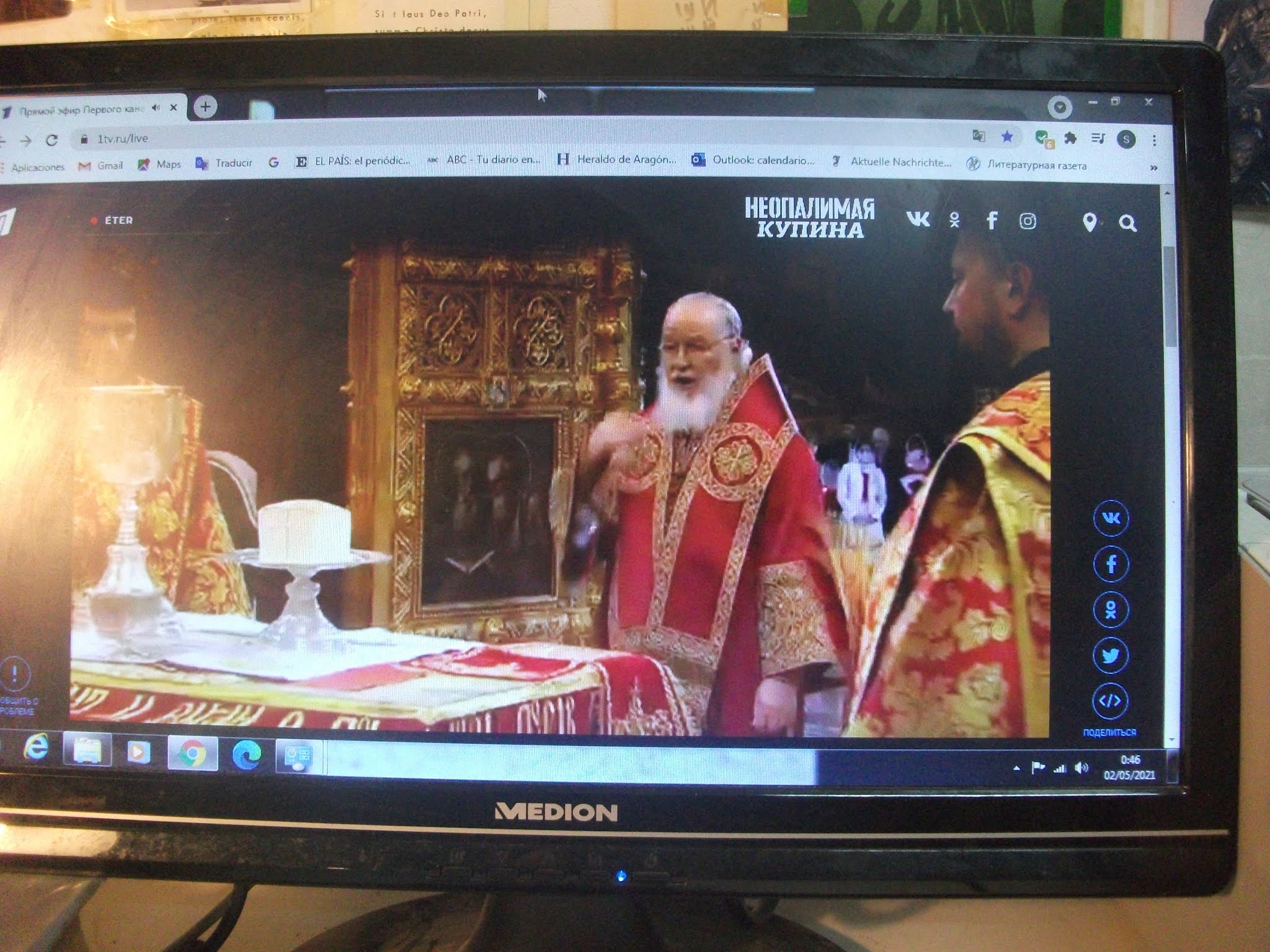Open system volume speaker in tray
The image size is (1270, 952).
point(1081,768)
